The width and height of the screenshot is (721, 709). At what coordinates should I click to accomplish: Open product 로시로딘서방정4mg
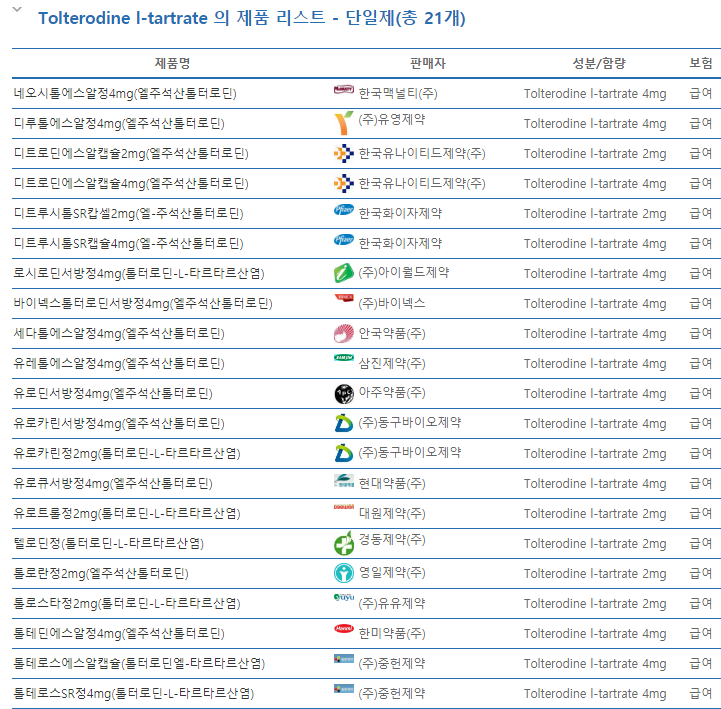pos(138,274)
